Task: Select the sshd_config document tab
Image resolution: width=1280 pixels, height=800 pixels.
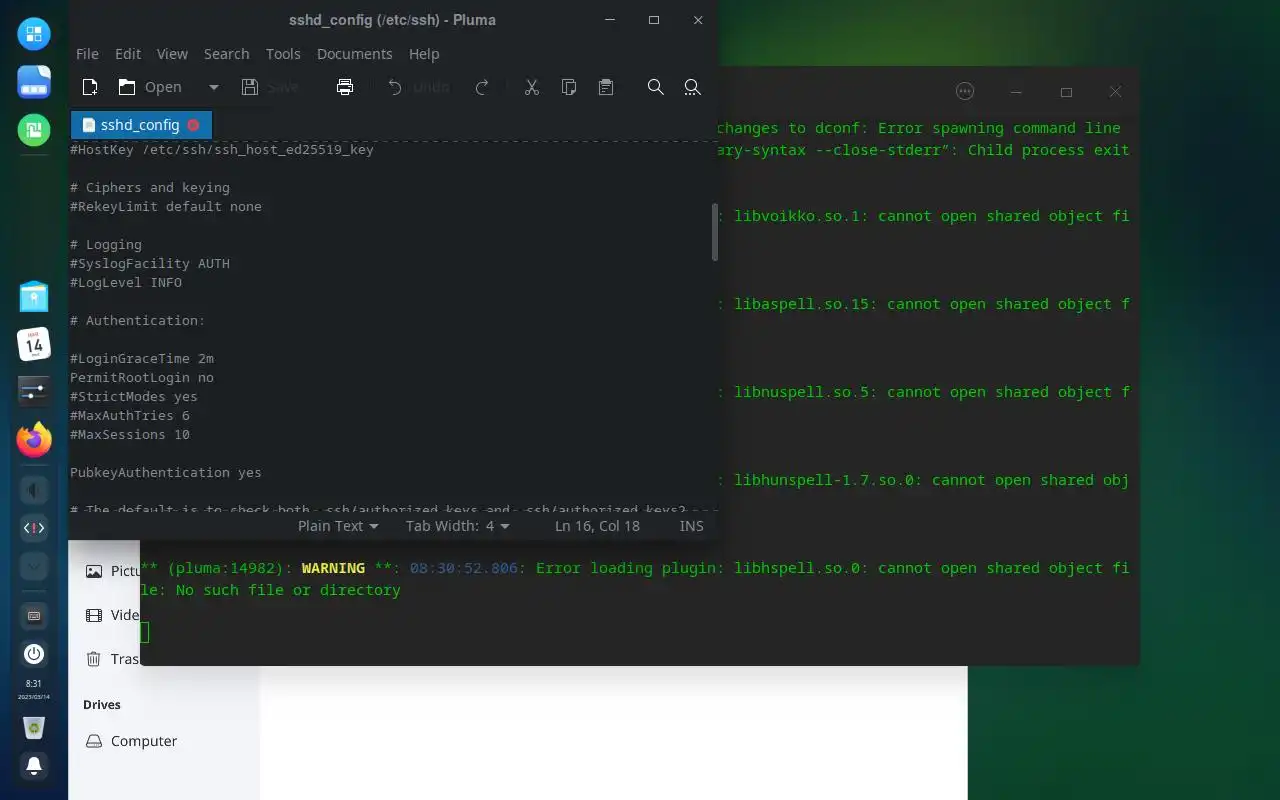Action: pyautogui.click(x=141, y=125)
